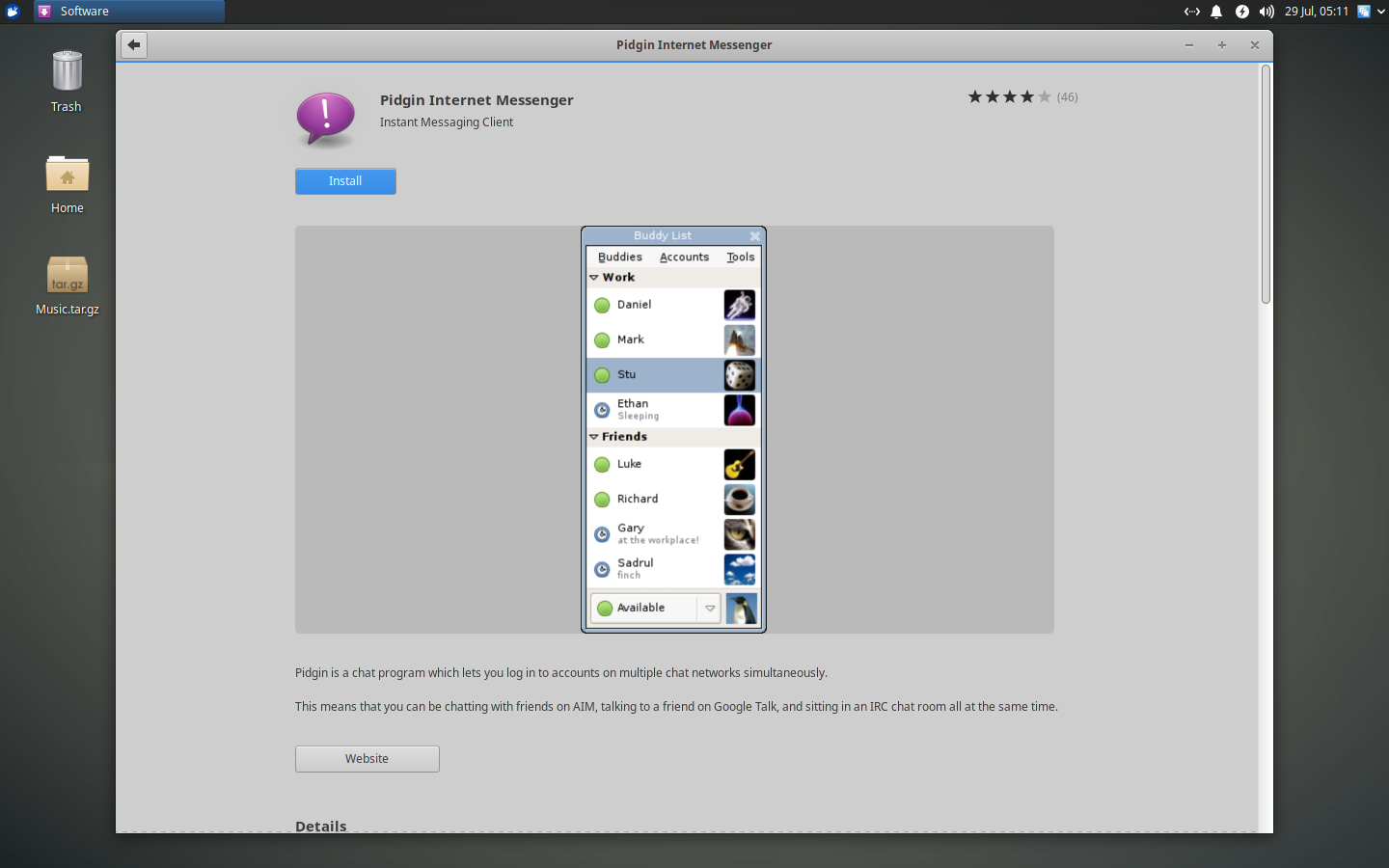Open the Pidgin Website
Screen dimensions: 1389x868
point(367,759)
